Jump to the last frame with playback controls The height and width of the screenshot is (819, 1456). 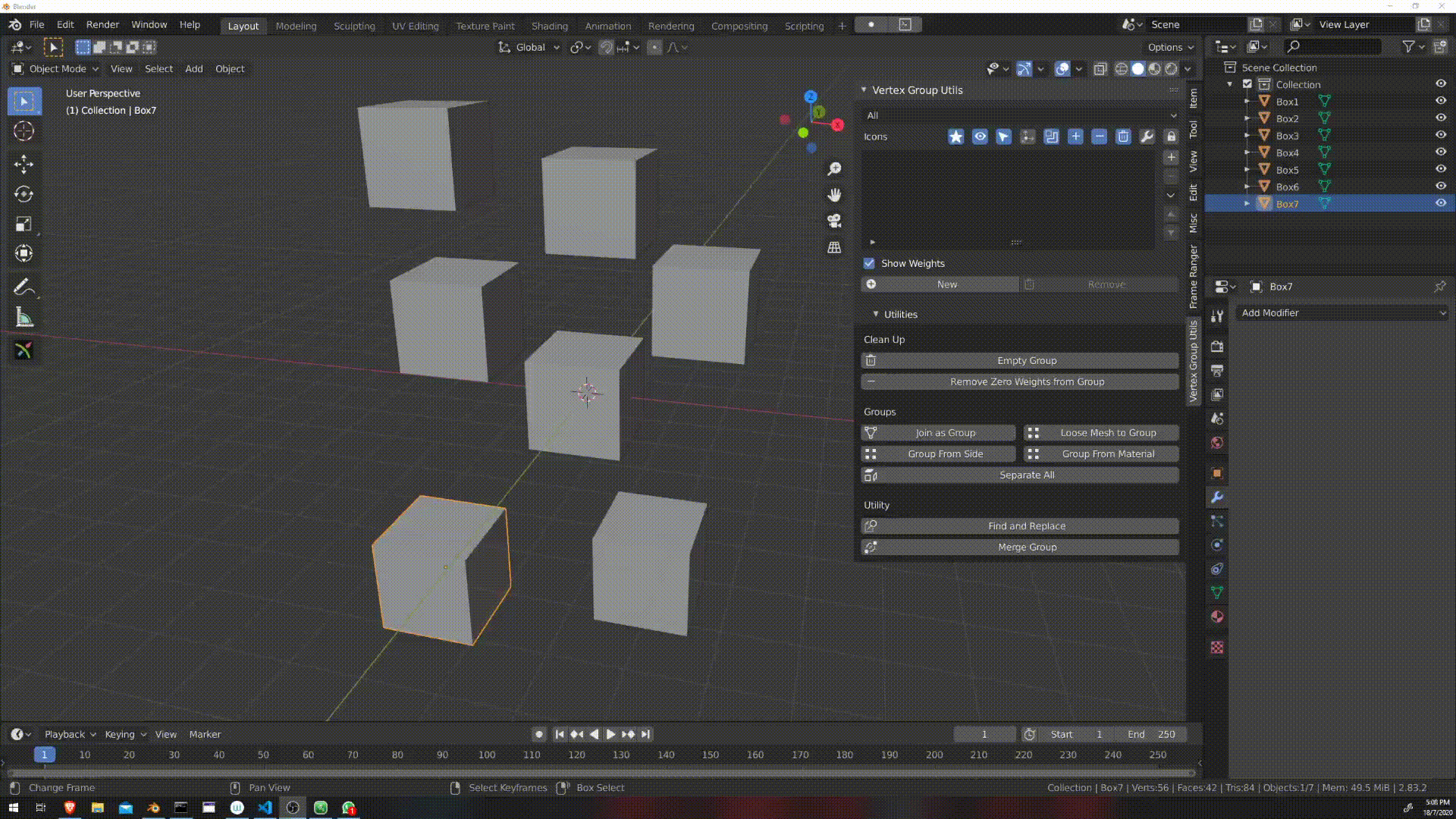pyautogui.click(x=646, y=734)
